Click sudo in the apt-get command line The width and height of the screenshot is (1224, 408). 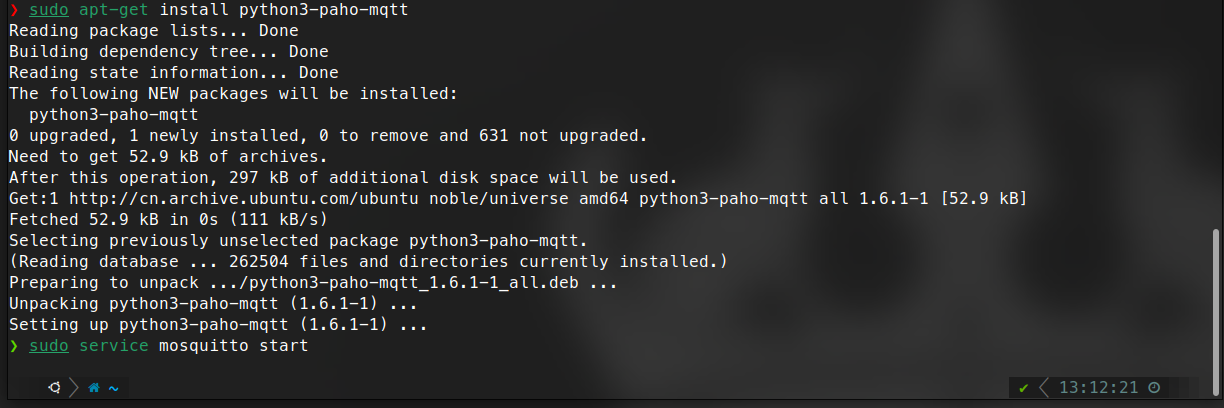click(x=49, y=10)
